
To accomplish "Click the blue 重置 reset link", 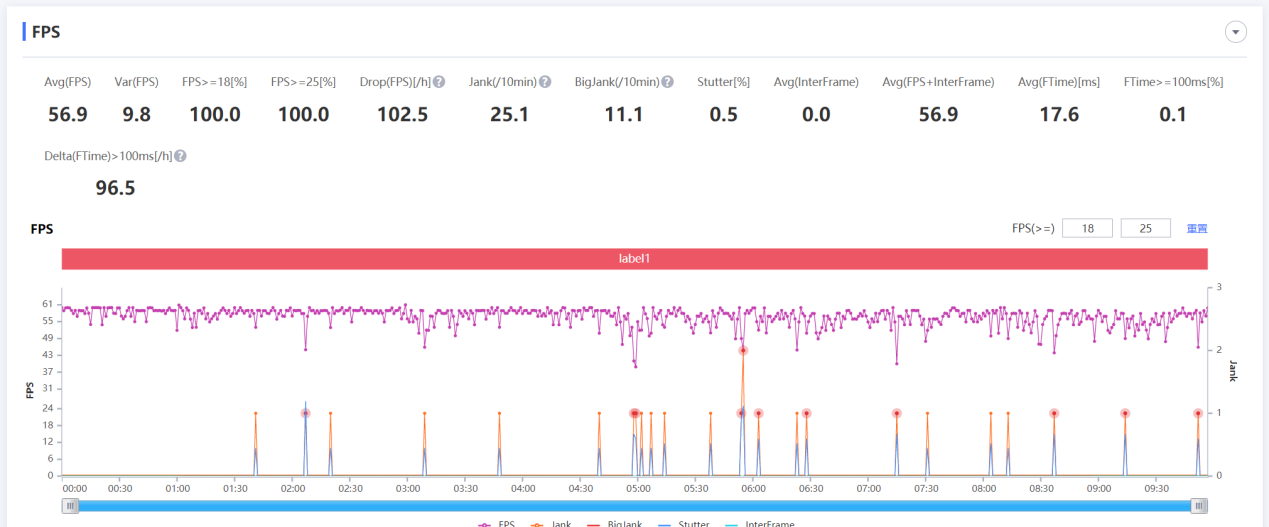I will (x=1197, y=229).
